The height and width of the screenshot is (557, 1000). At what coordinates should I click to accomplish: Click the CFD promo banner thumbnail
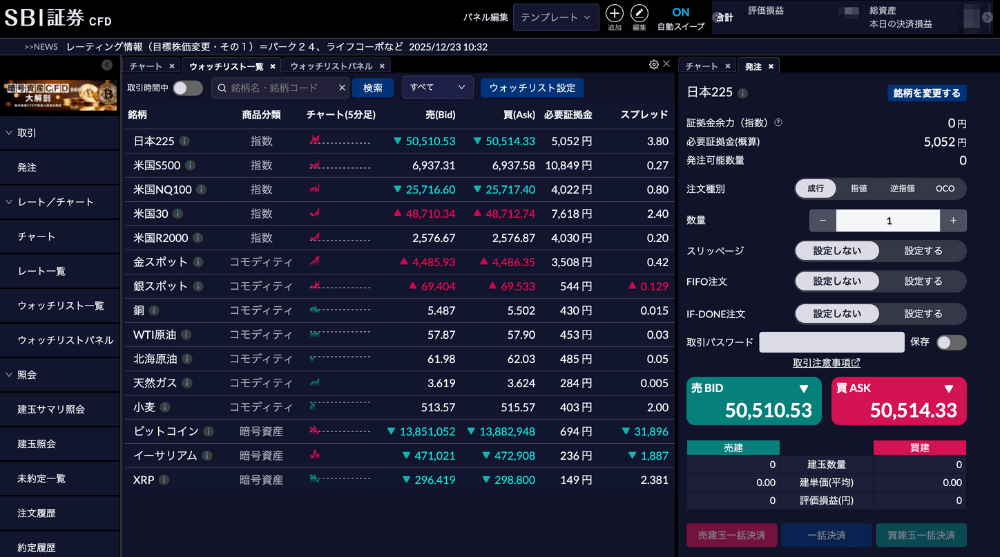coord(59,94)
